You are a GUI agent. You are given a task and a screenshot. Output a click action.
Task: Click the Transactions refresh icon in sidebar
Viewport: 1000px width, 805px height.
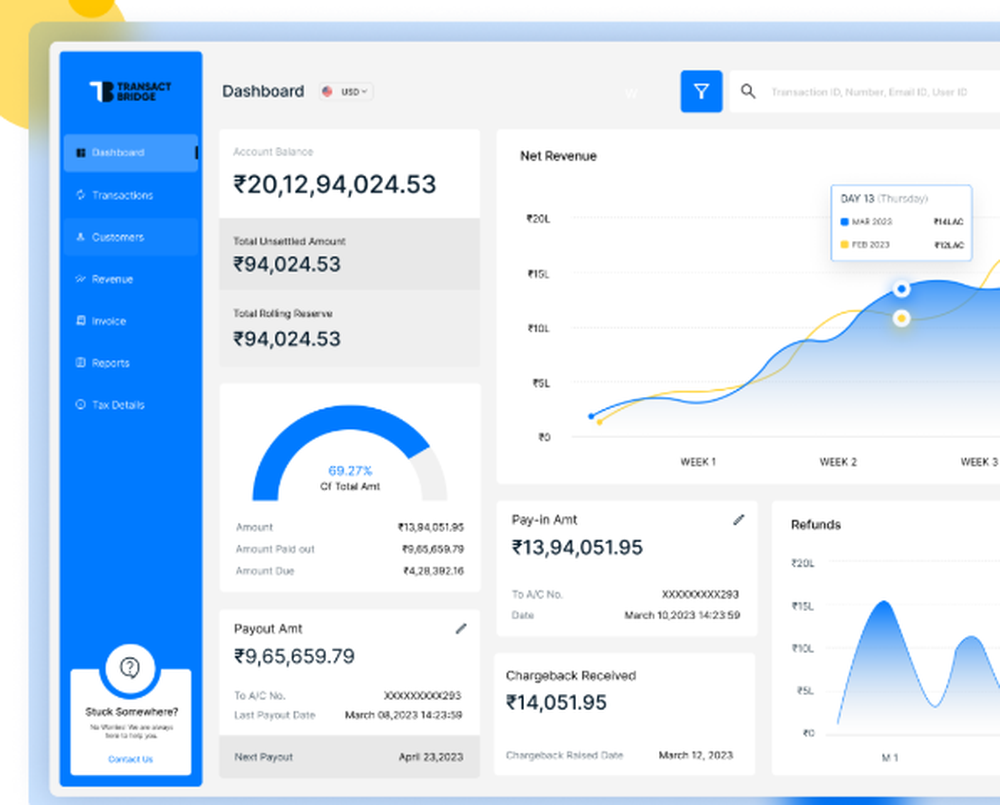click(x=80, y=195)
